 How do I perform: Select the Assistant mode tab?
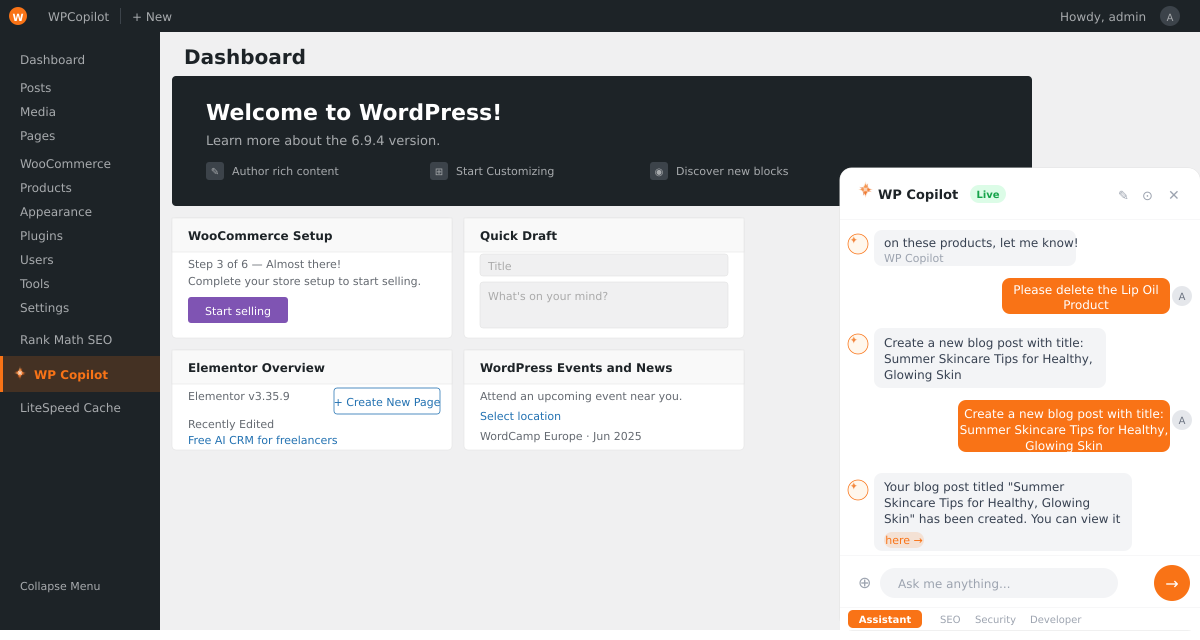tap(885, 619)
